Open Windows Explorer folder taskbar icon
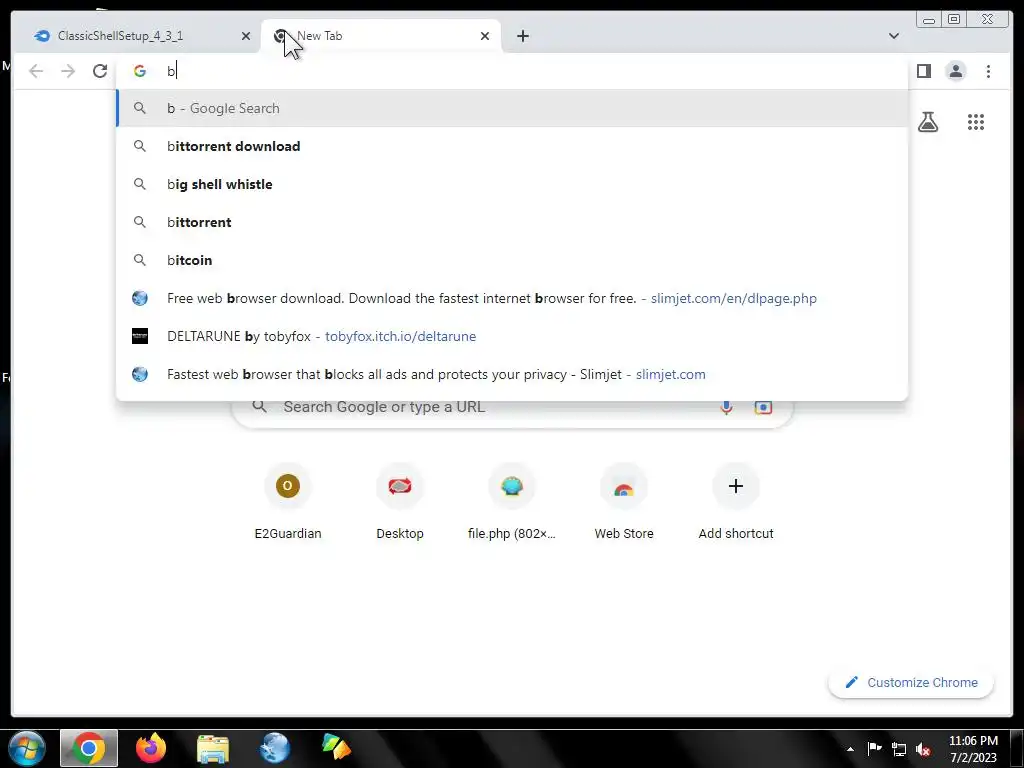1024x768 pixels. [213, 748]
